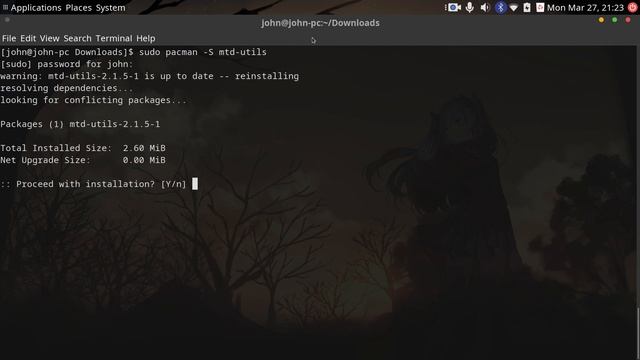Click the 'Net Upgrade Size: 0.00 MiB' line
640x360 pixels.
point(83,160)
